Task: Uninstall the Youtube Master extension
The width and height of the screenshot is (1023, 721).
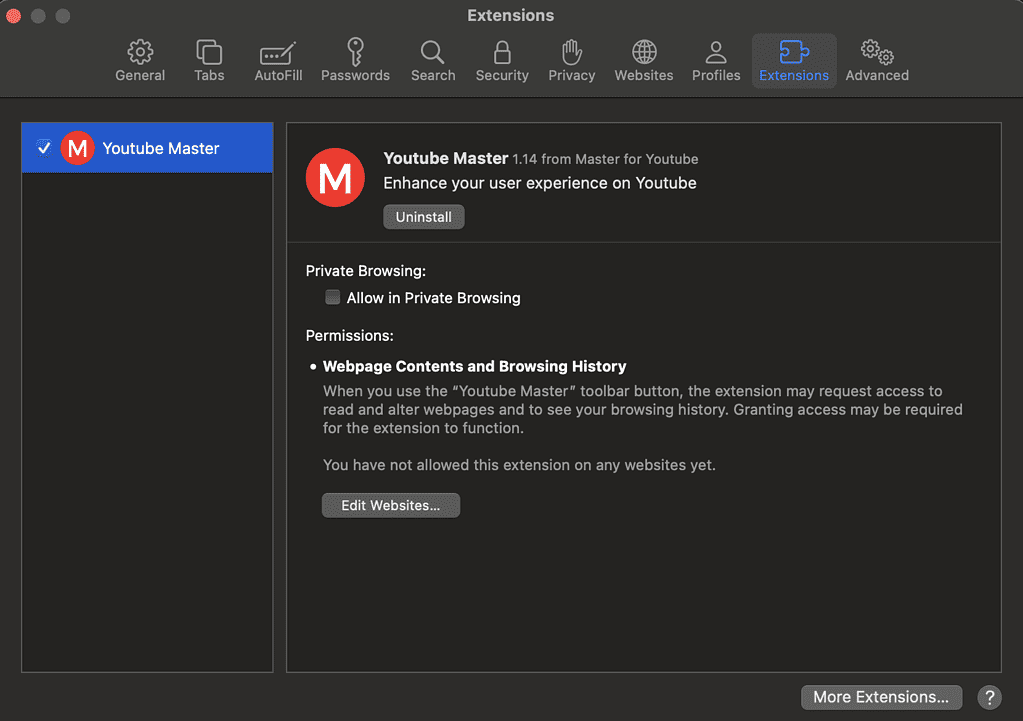Action: pos(424,217)
